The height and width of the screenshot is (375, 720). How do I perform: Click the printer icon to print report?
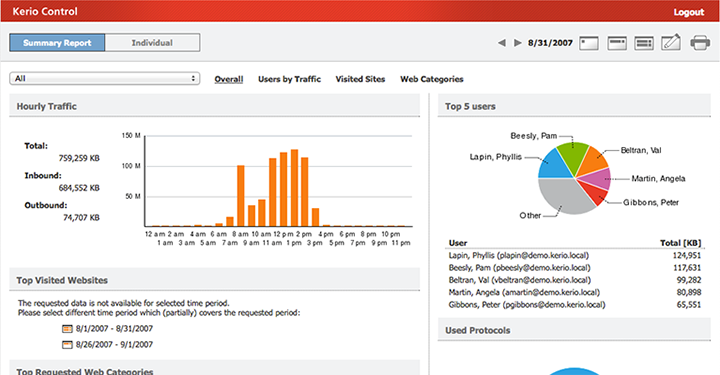(x=700, y=43)
